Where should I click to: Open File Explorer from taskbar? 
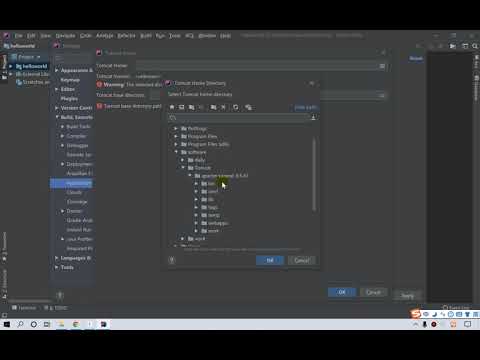61,324
